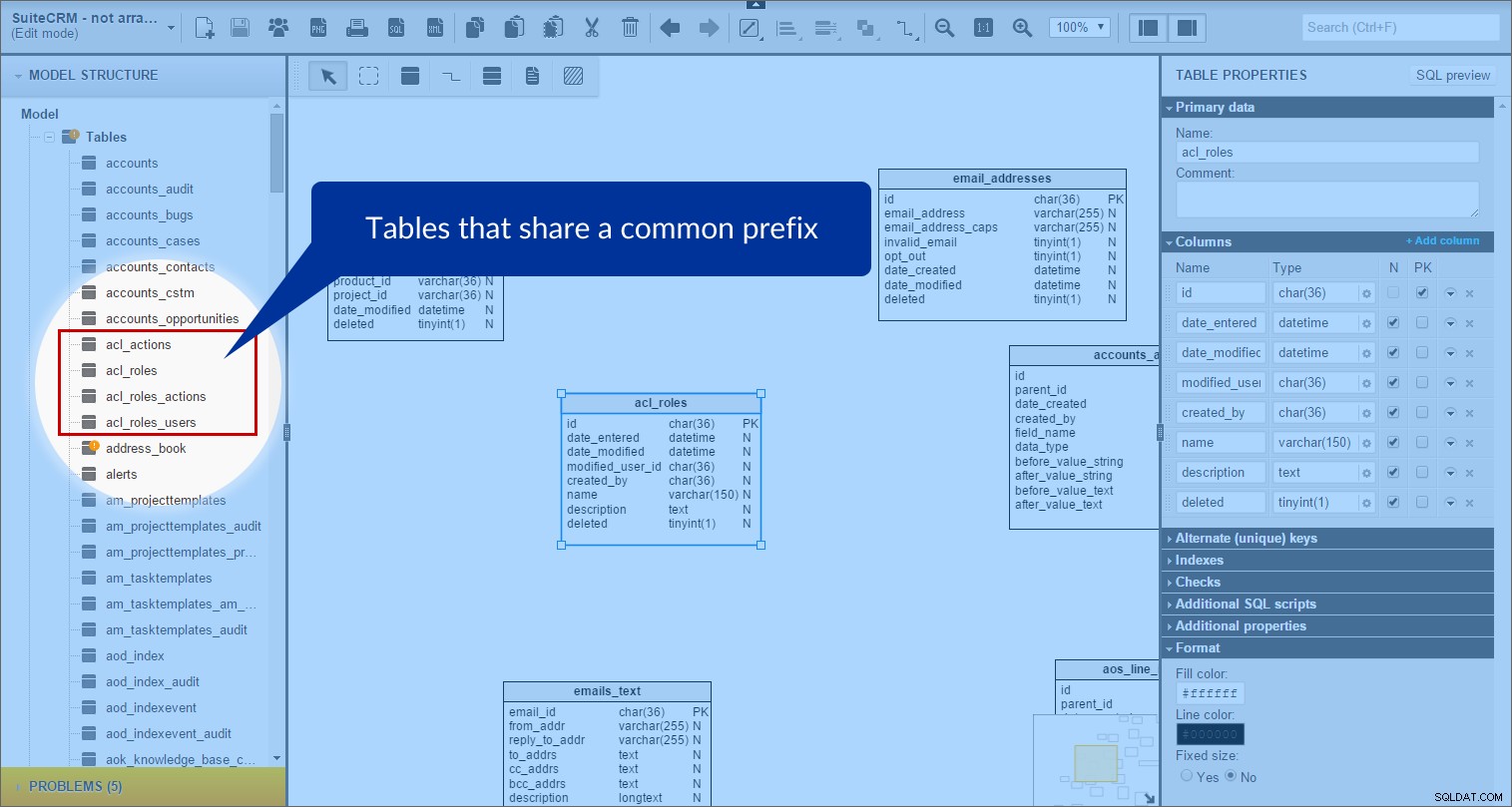Select aod_index_audit in model tree
The height and width of the screenshot is (807, 1512).
153,682
